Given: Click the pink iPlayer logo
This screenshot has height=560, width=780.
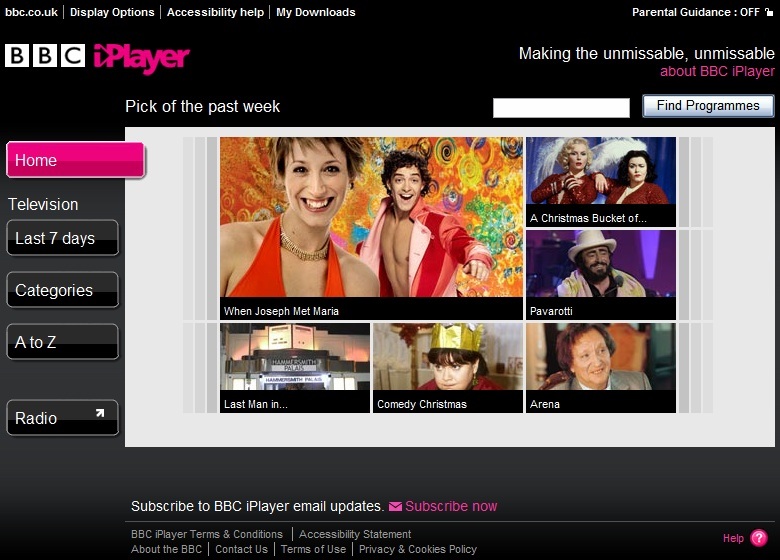Looking at the screenshot, I should point(142,59).
